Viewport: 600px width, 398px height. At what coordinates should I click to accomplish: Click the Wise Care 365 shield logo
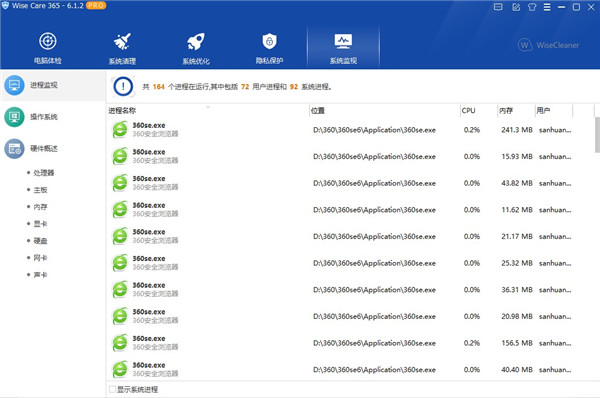(x=5, y=5)
